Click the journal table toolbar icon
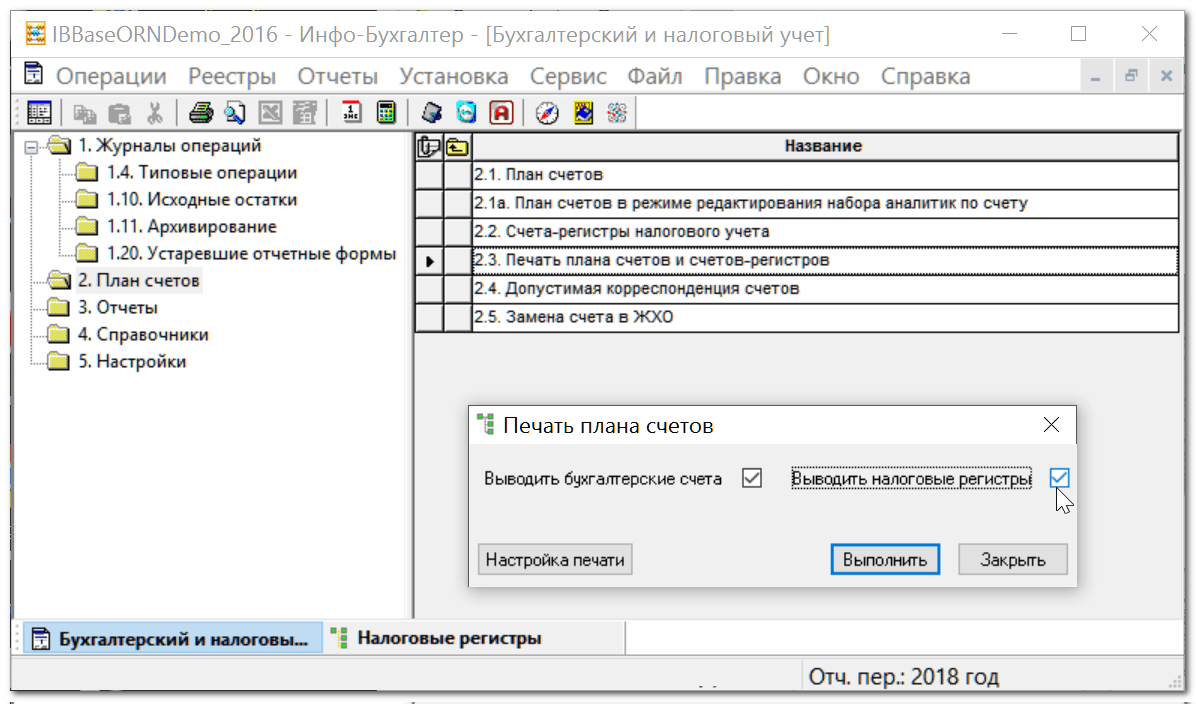Image resolution: width=1196 pixels, height=704 pixels. [x=39, y=113]
